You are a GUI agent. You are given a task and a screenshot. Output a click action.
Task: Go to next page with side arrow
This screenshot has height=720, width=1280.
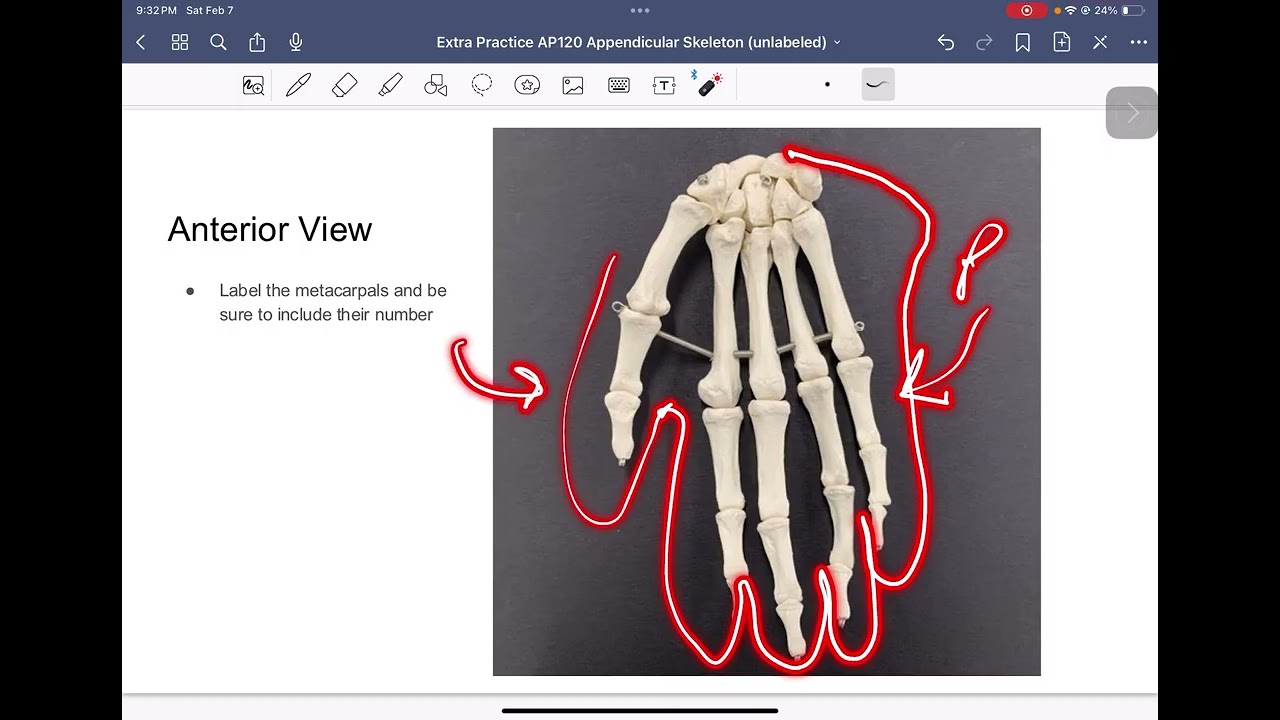[1132, 113]
